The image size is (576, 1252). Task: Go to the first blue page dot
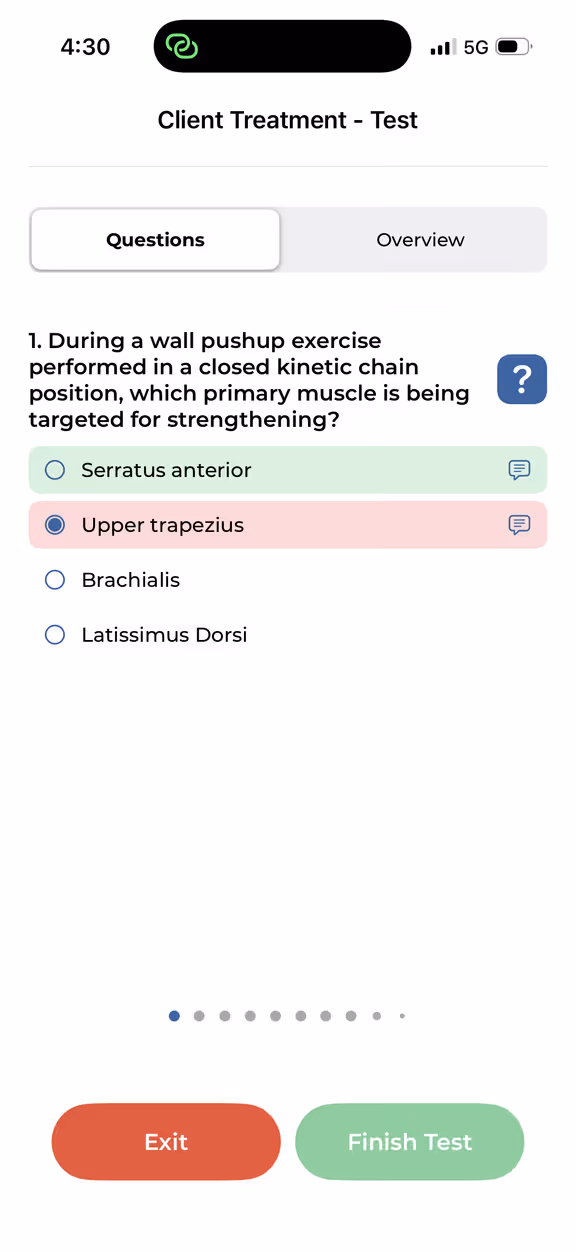[x=174, y=1016]
